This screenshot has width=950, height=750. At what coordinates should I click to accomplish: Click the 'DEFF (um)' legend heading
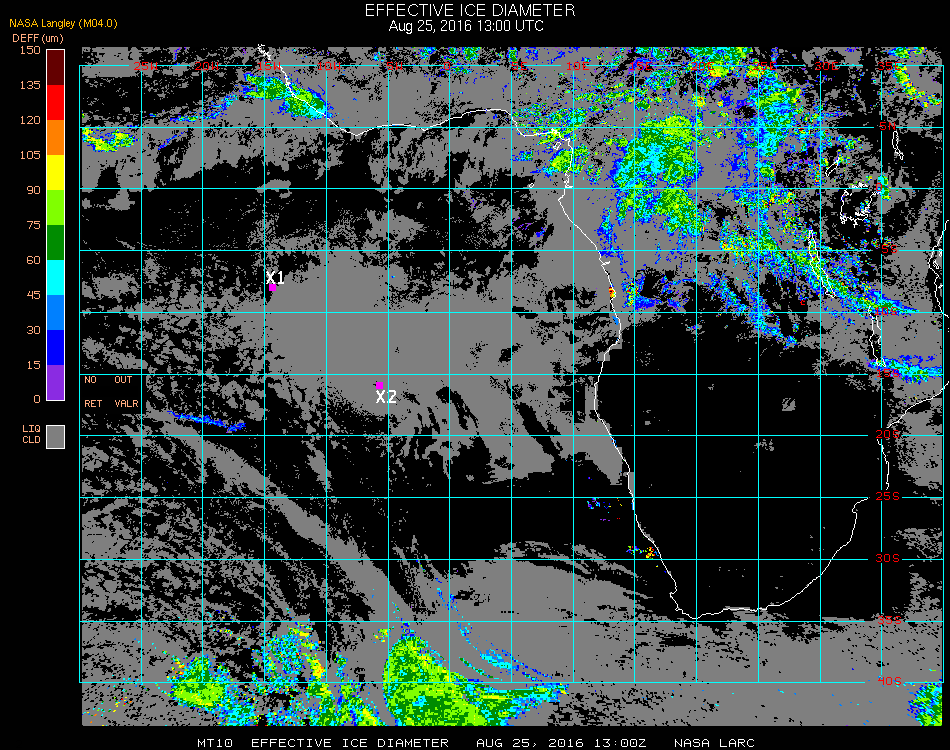tap(38, 38)
